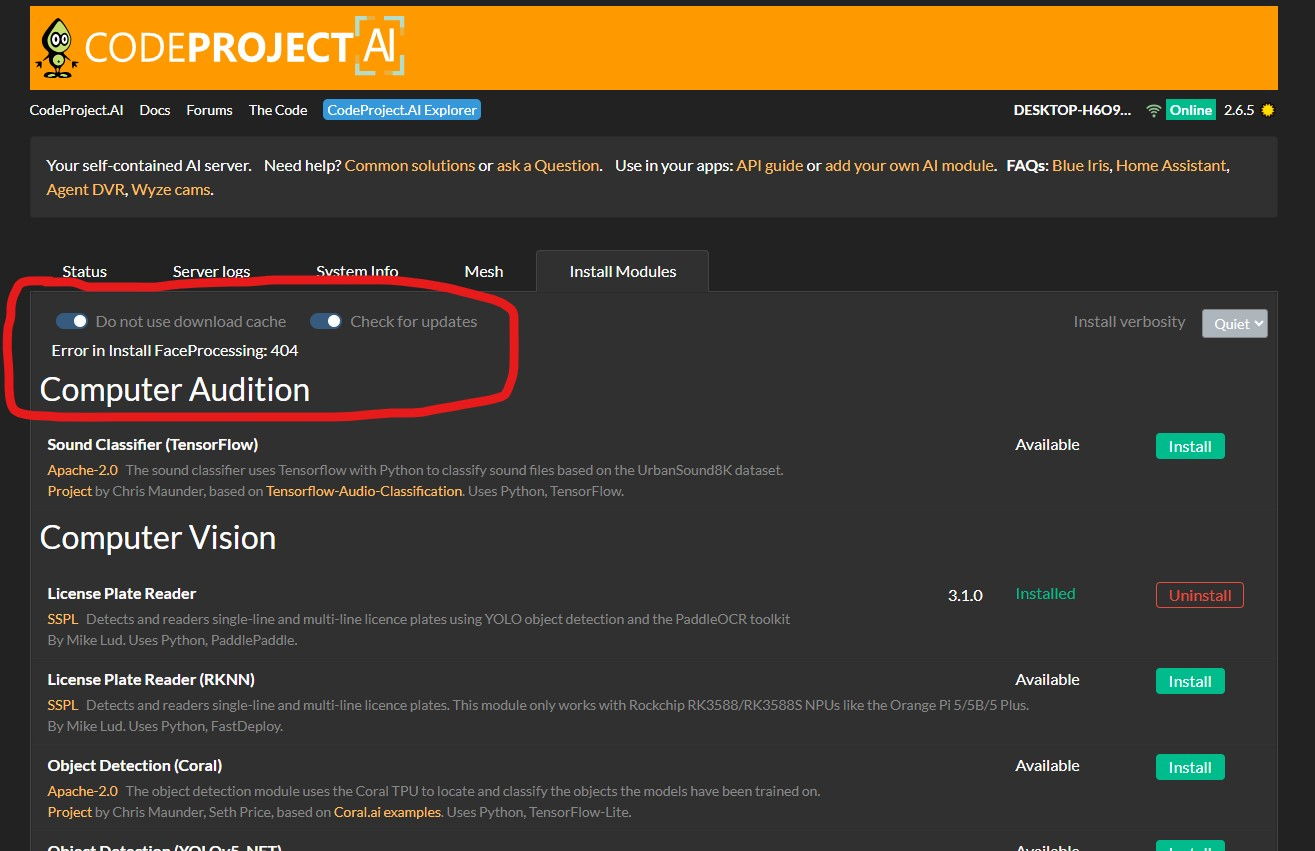Install the Sound Classifier (TensorFlow) module
The image size is (1315, 851).
click(1190, 446)
